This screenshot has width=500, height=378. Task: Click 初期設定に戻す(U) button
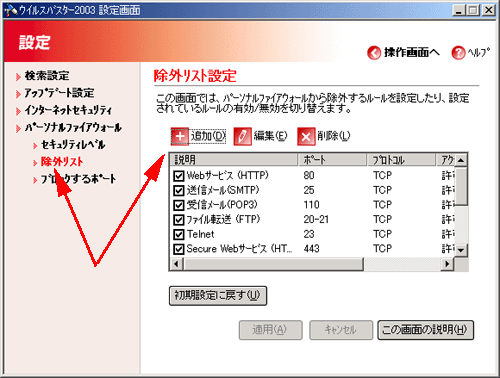pos(218,295)
